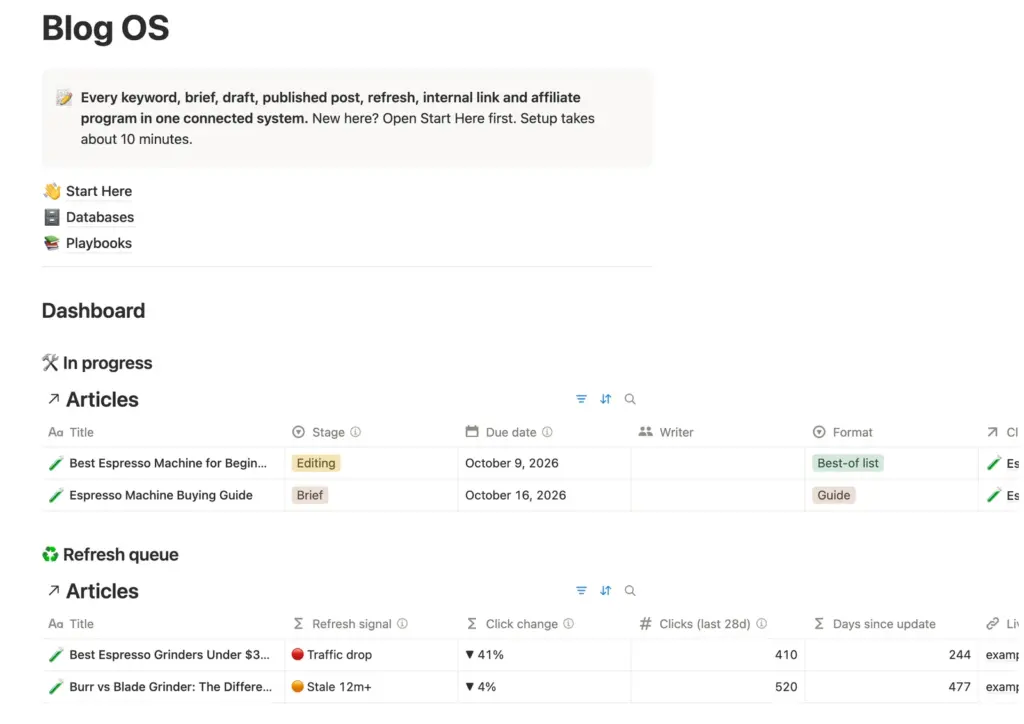Click the In progress section heading

pos(108,363)
